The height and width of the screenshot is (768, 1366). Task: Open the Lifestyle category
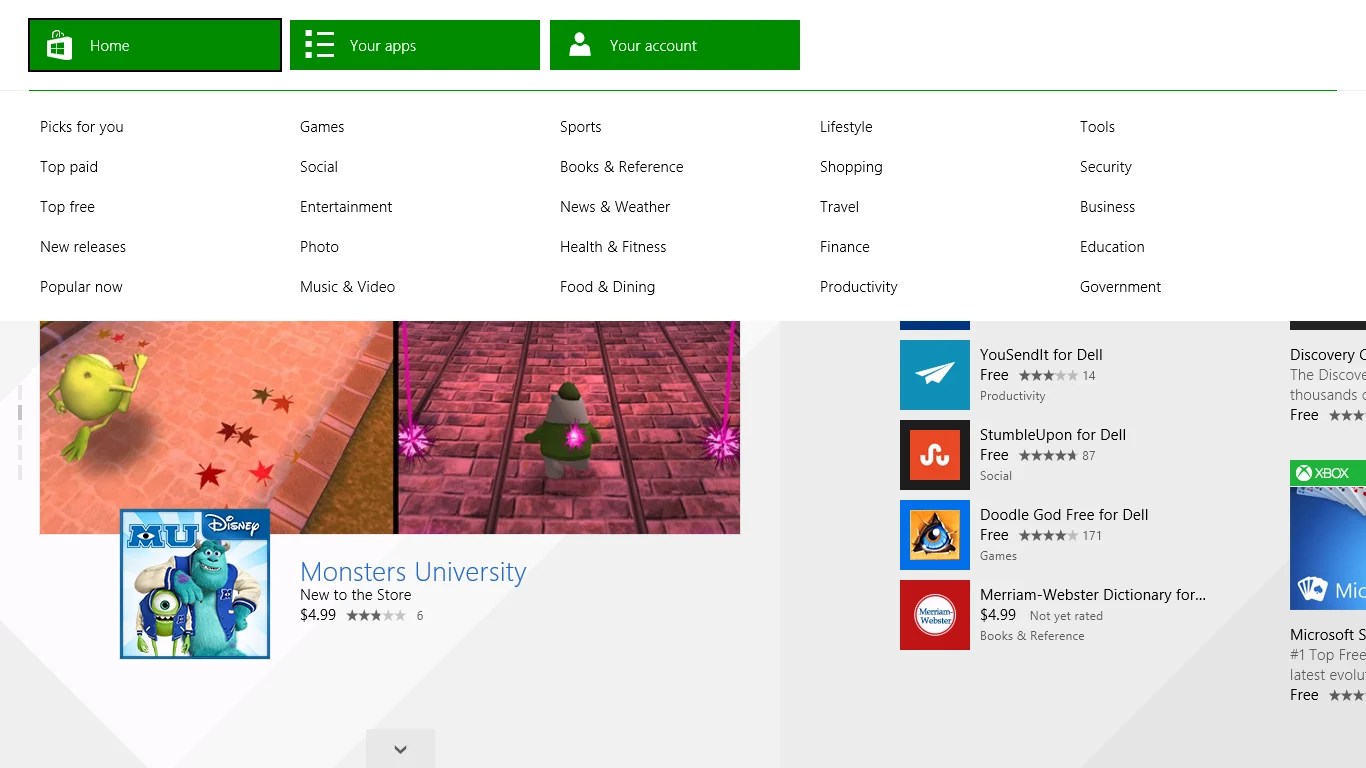[x=846, y=127]
